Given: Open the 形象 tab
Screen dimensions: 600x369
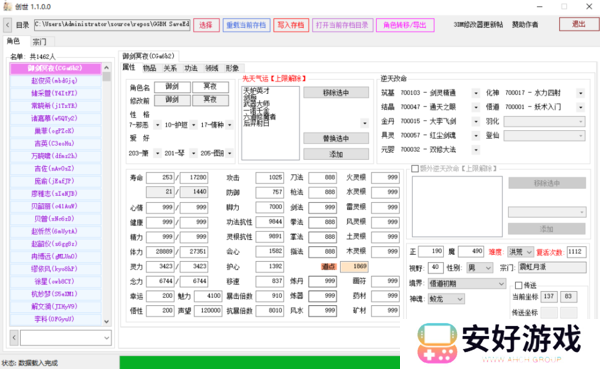Looking at the screenshot, I should point(232,68).
